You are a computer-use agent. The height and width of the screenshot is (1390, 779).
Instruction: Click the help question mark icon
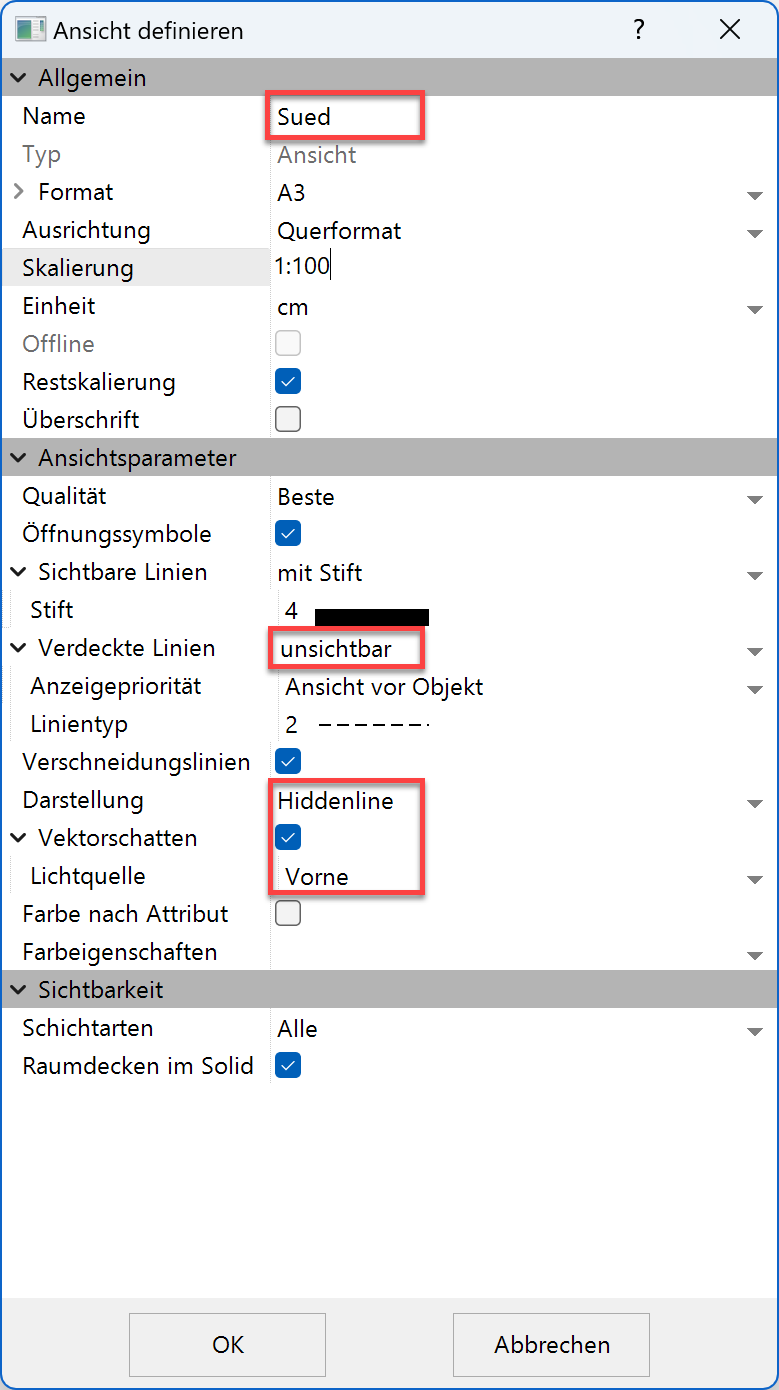tap(639, 30)
